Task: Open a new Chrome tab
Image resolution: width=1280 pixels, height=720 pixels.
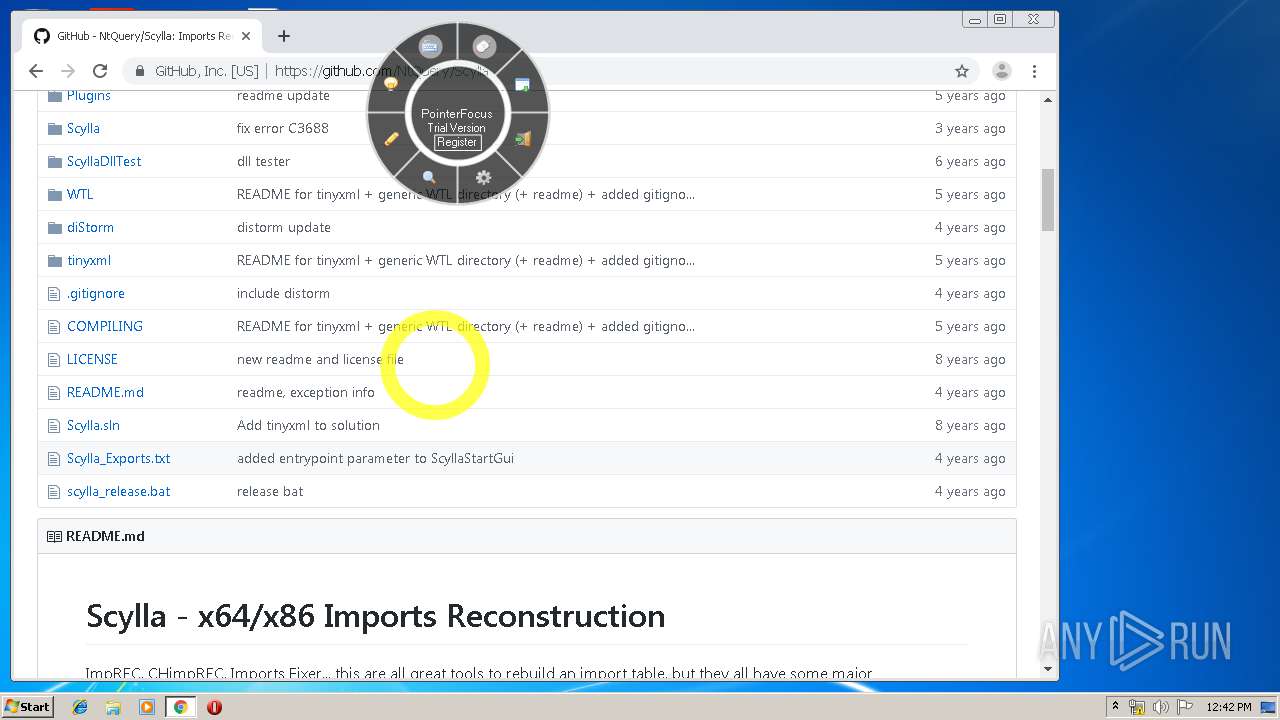Action: pos(284,36)
